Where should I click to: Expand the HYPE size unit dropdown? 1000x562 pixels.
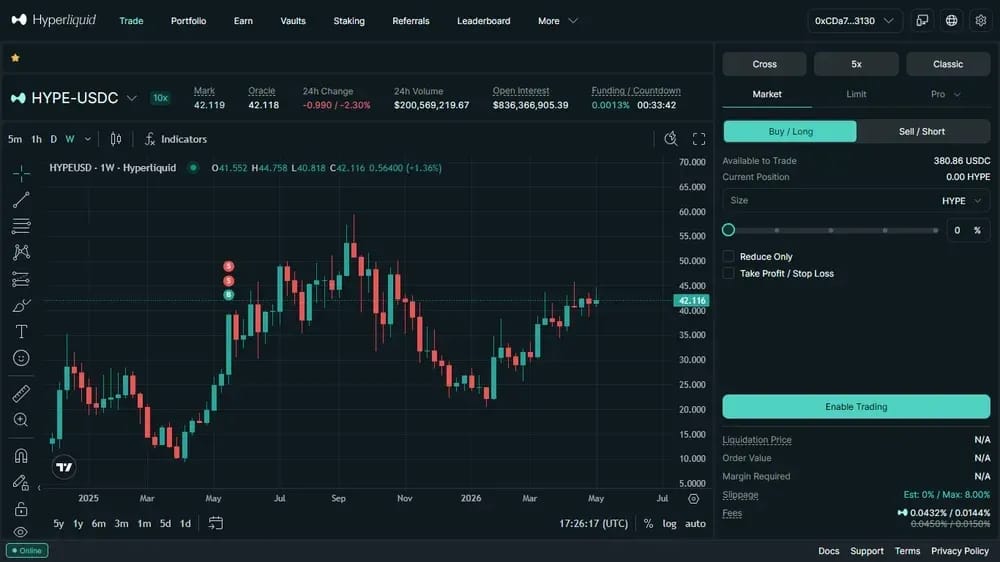(961, 201)
